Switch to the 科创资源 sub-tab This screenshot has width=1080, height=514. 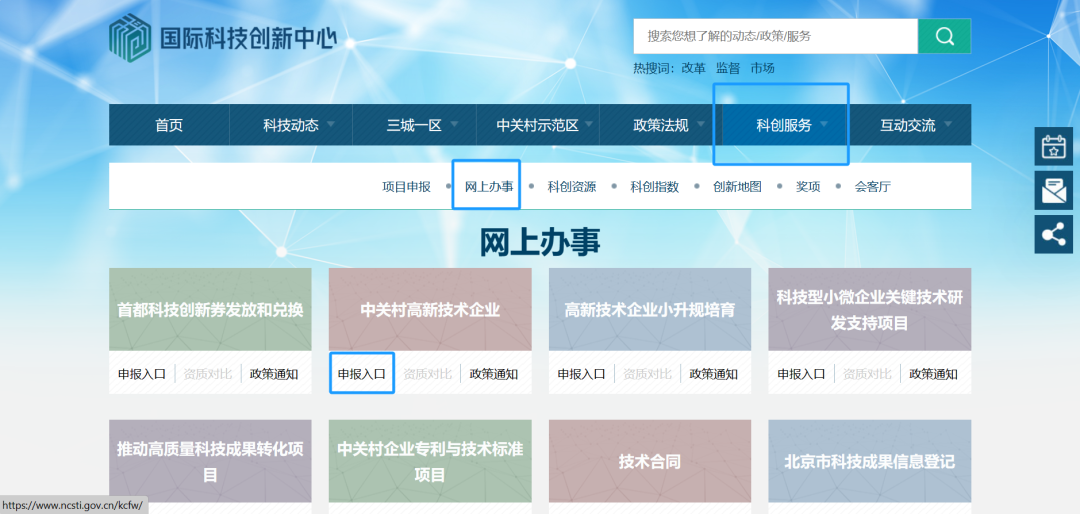point(572,187)
